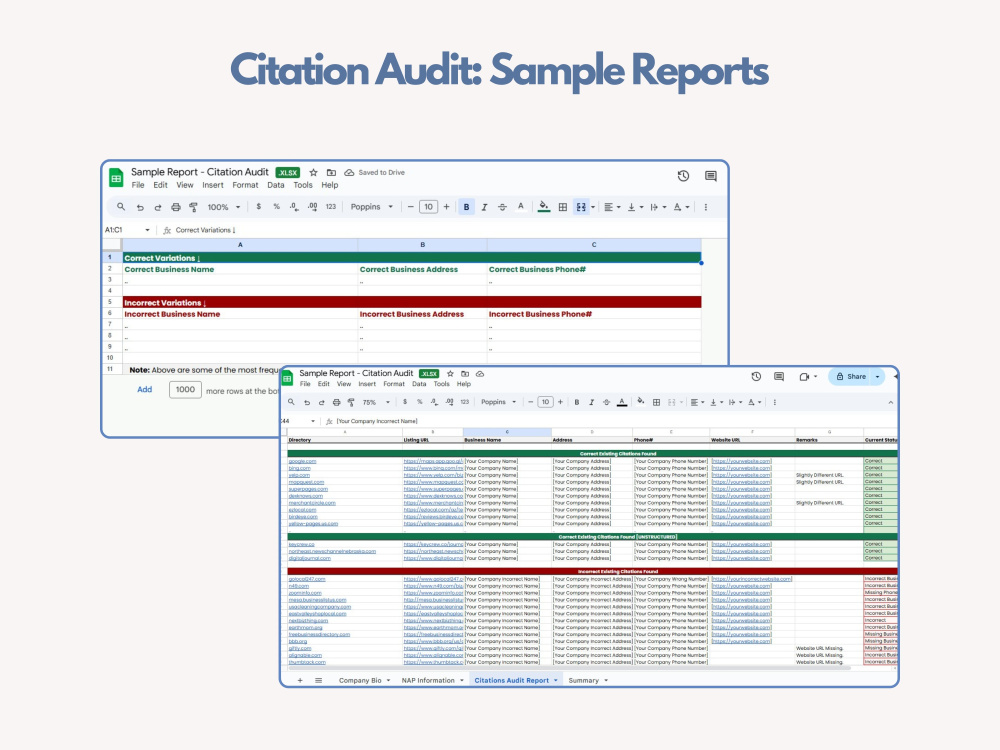Viewport: 1000px width, 750px height.
Task: Apply percent format in the back window
Action: click(276, 207)
